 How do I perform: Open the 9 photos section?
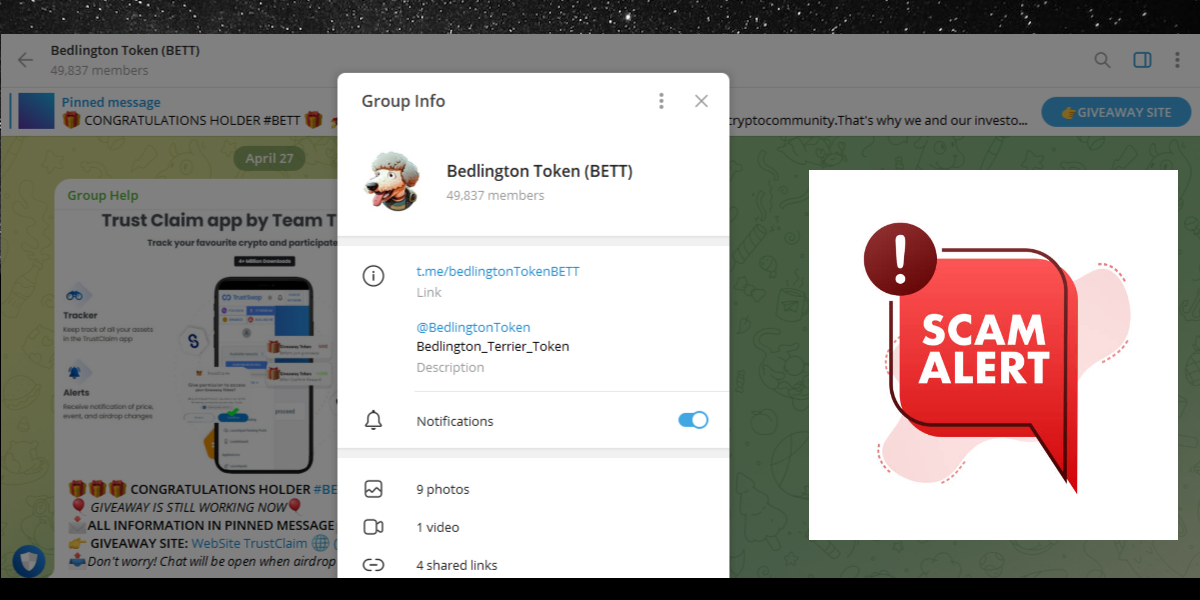pos(533,489)
